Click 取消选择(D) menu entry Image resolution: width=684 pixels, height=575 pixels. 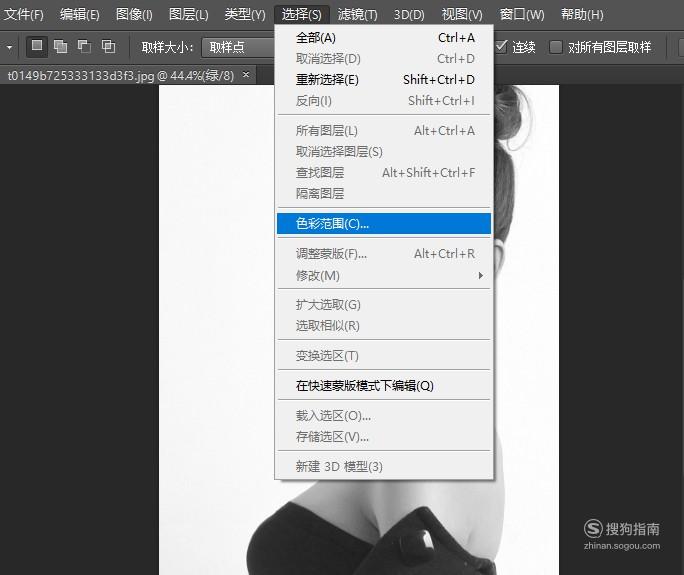tap(384, 59)
